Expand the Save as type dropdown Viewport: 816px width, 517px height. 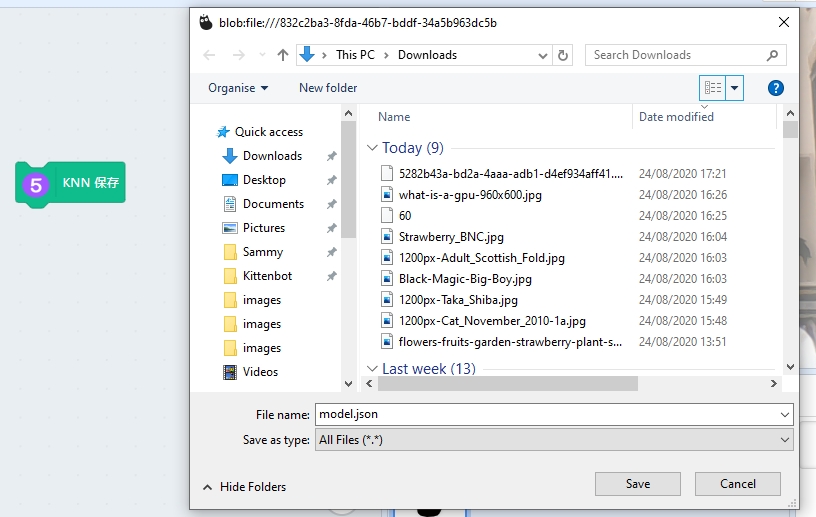tap(785, 440)
